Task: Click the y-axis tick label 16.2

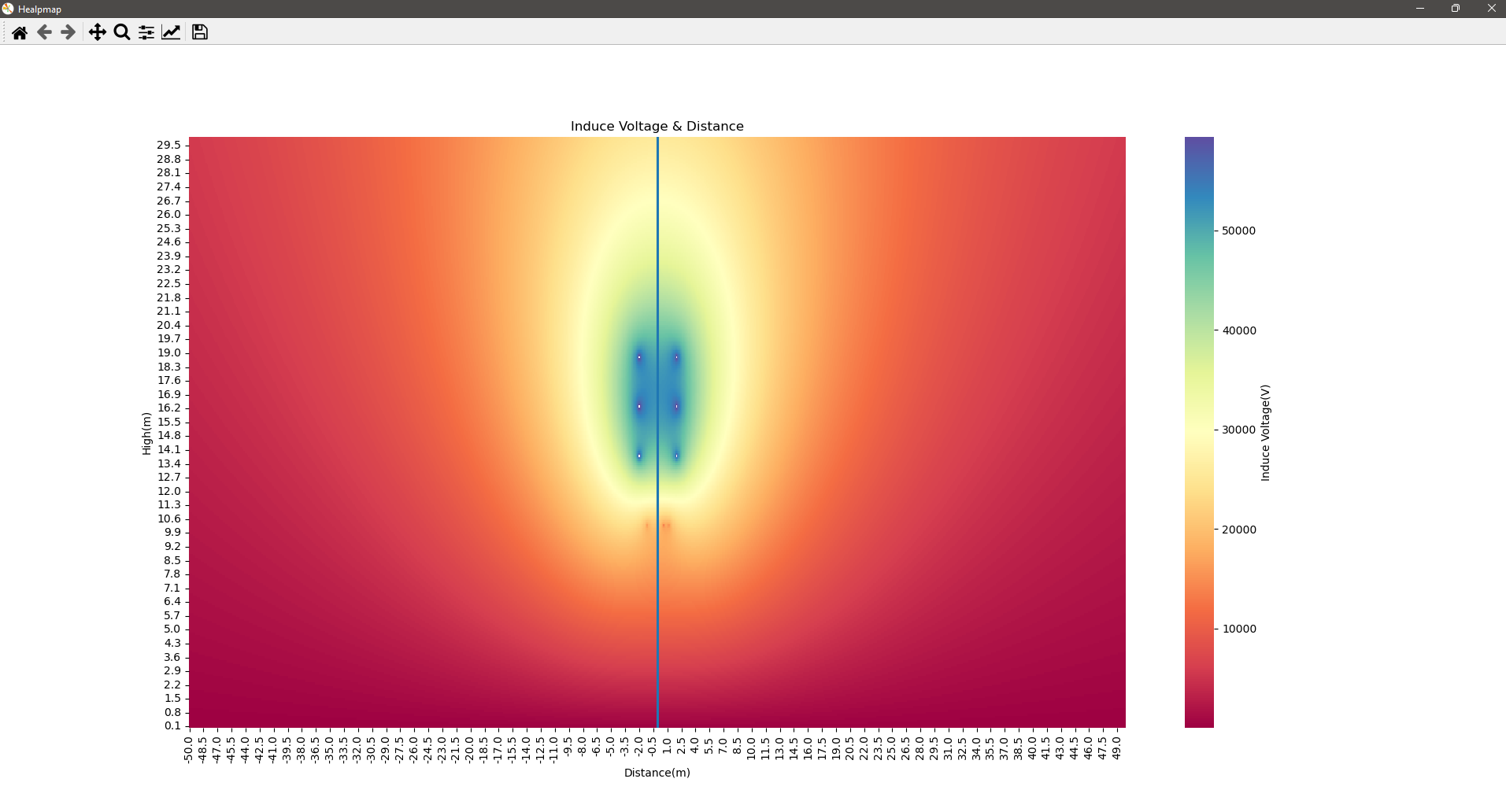Action: coord(168,408)
